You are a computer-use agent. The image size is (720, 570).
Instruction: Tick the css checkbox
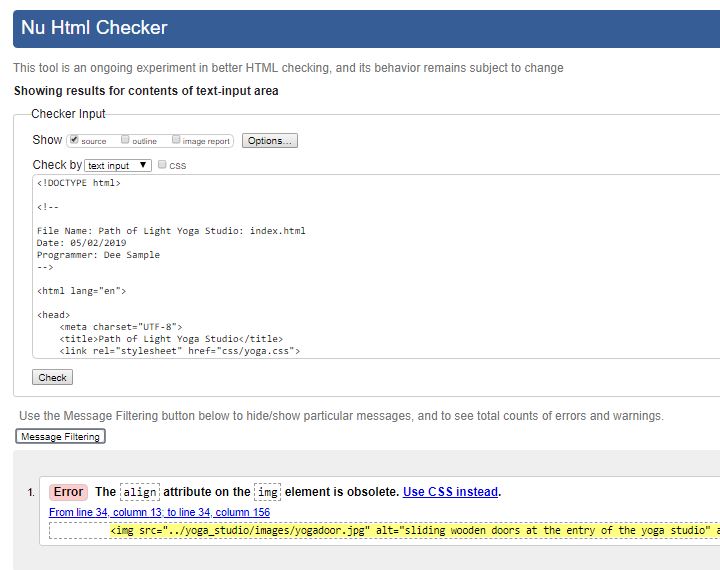pos(162,164)
